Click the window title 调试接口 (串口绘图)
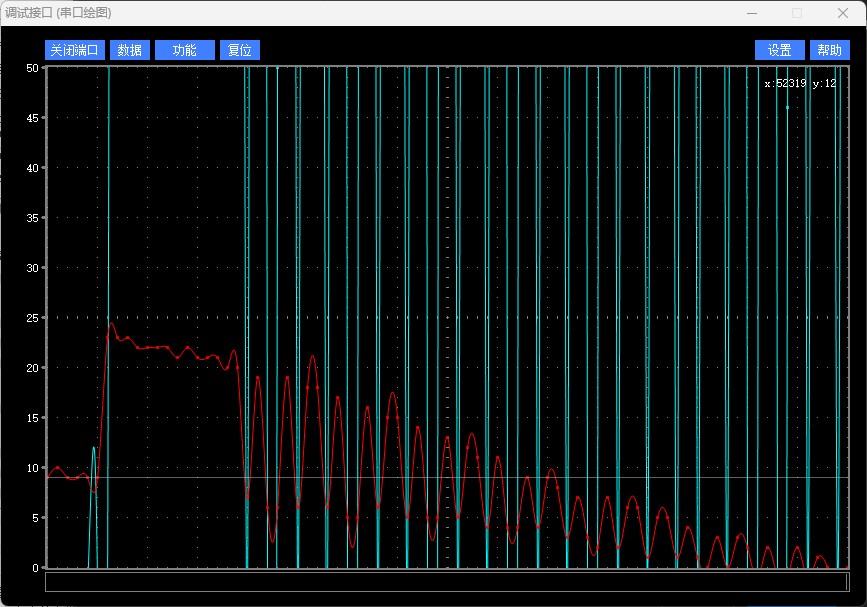867x607 pixels. click(x=58, y=13)
